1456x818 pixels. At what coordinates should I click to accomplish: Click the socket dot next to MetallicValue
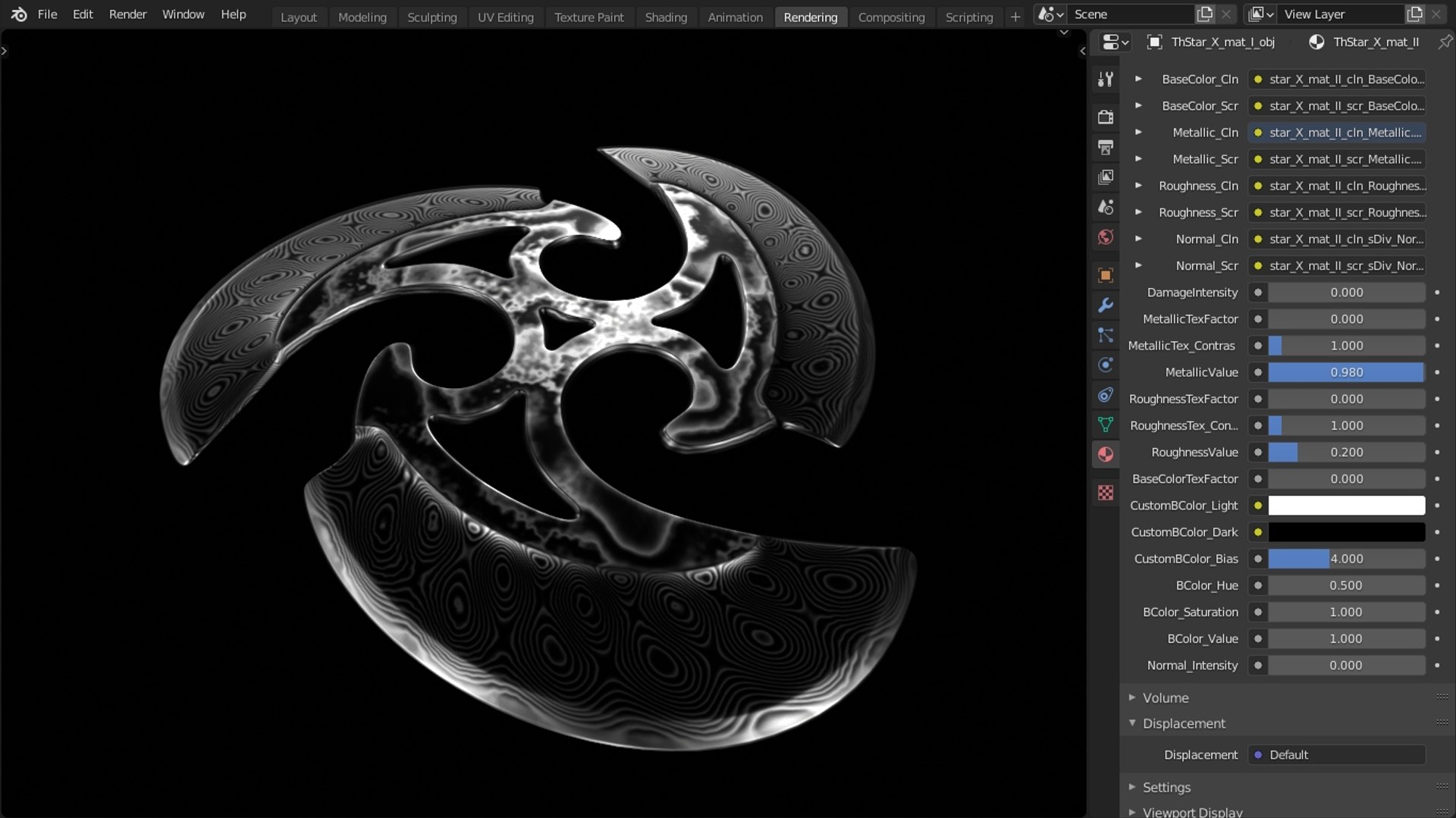tap(1258, 372)
